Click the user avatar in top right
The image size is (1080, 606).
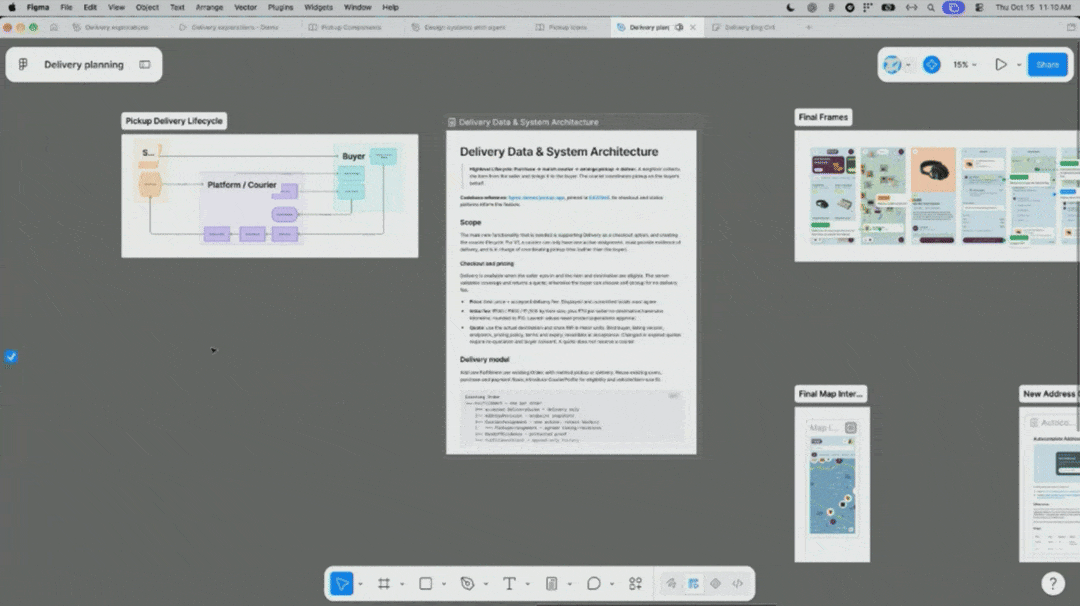click(892, 65)
